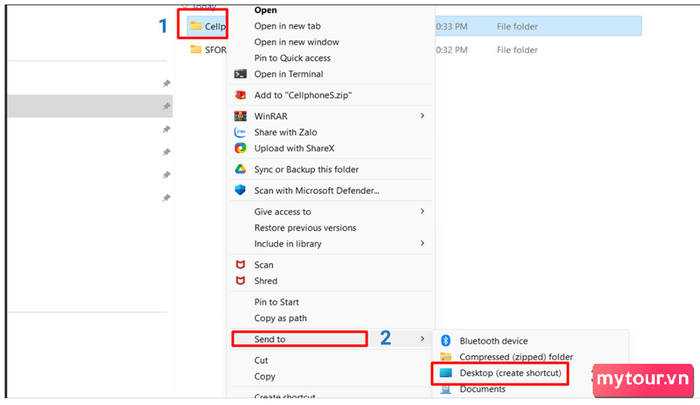Select the SFOR folder name
Viewport: 700px width, 405px height.
click(x=216, y=50)
